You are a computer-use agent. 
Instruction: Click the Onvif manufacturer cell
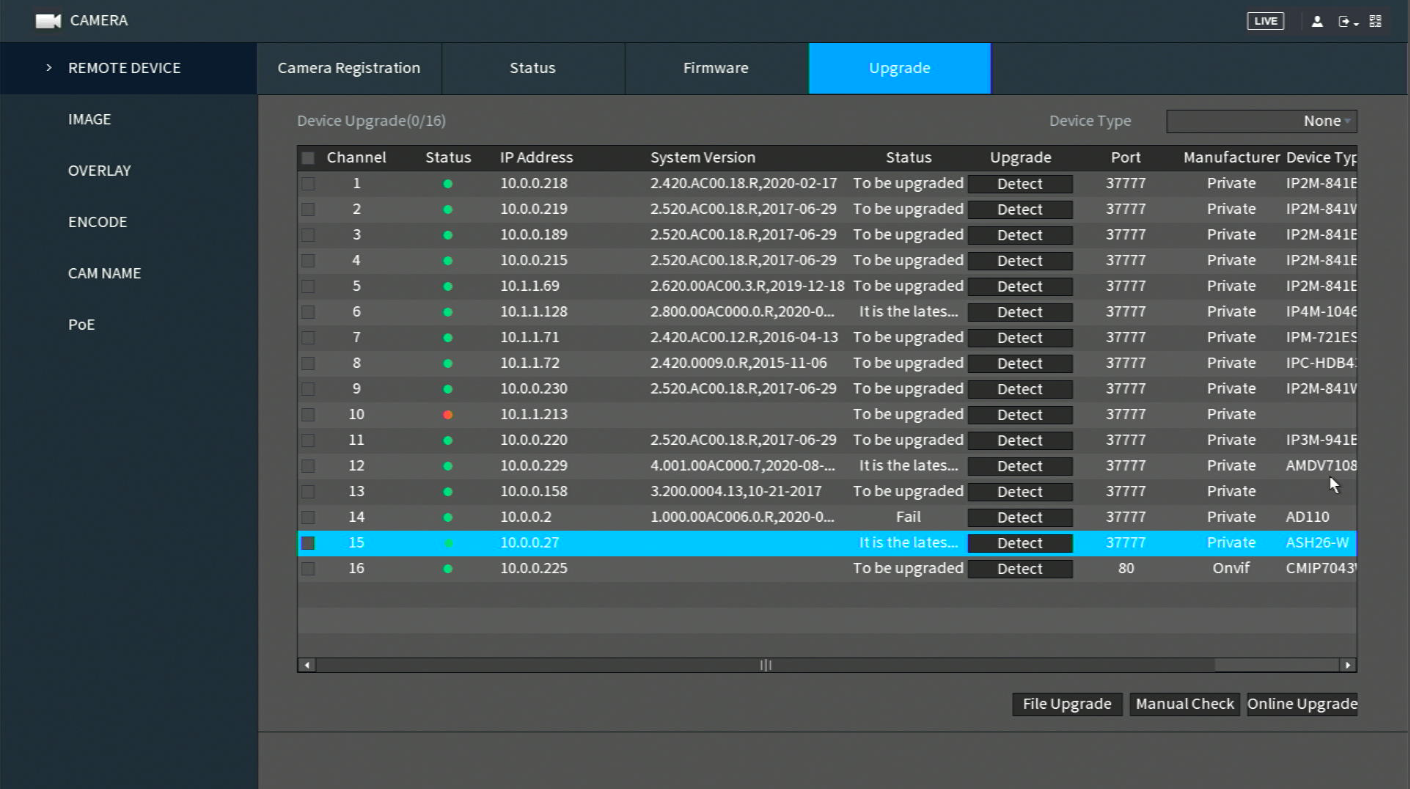click(1231, 569)
